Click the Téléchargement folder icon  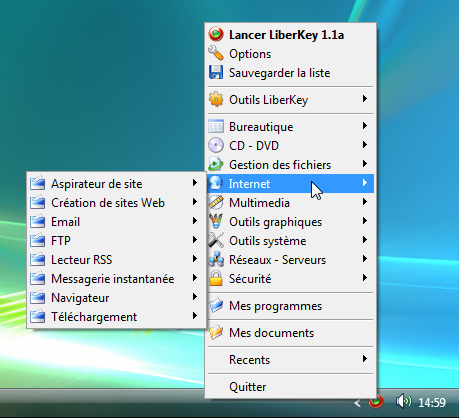pyautogui.click(x=38, y=316)
